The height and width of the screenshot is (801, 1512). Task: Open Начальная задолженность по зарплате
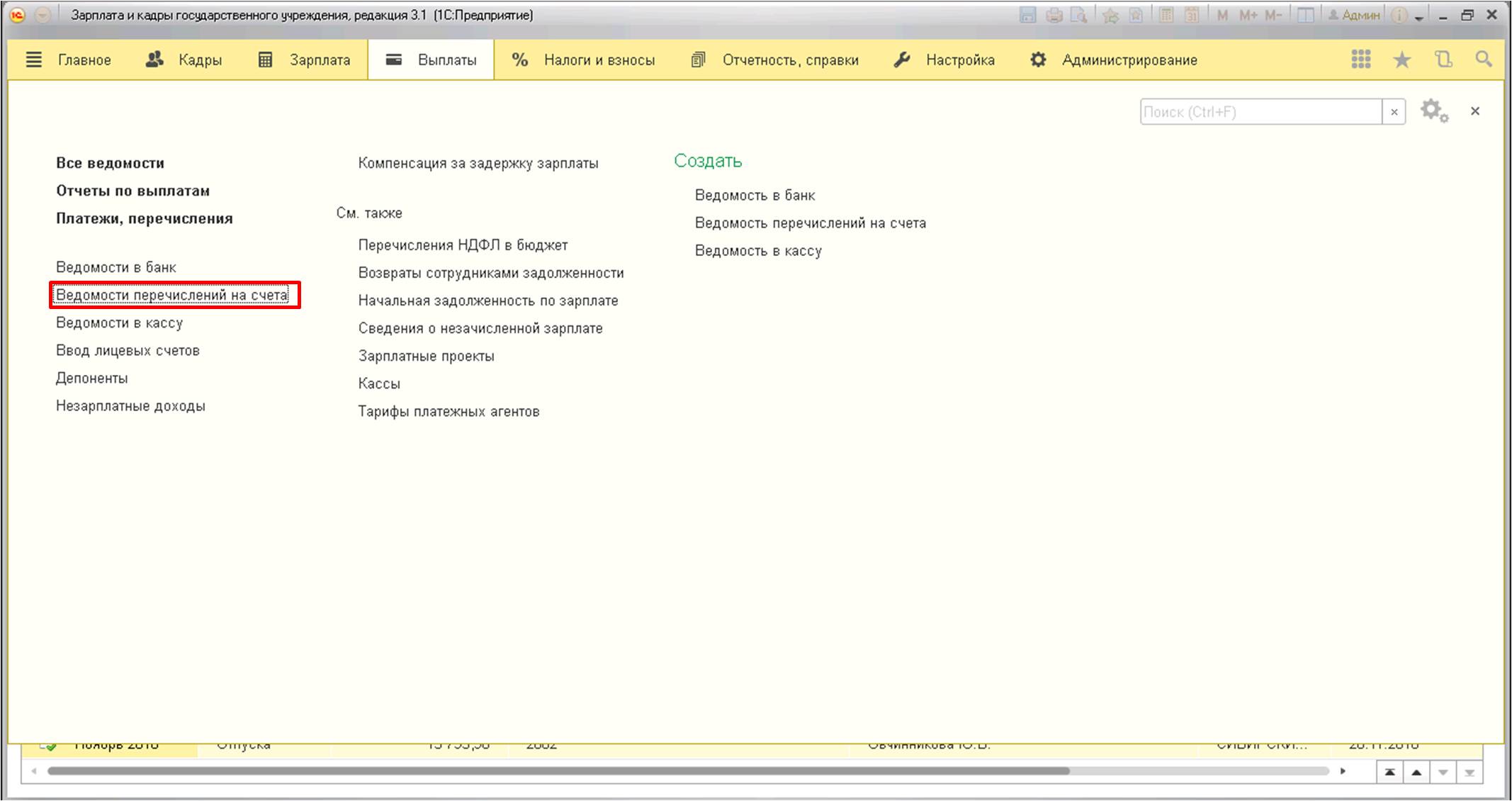point(488,301)
